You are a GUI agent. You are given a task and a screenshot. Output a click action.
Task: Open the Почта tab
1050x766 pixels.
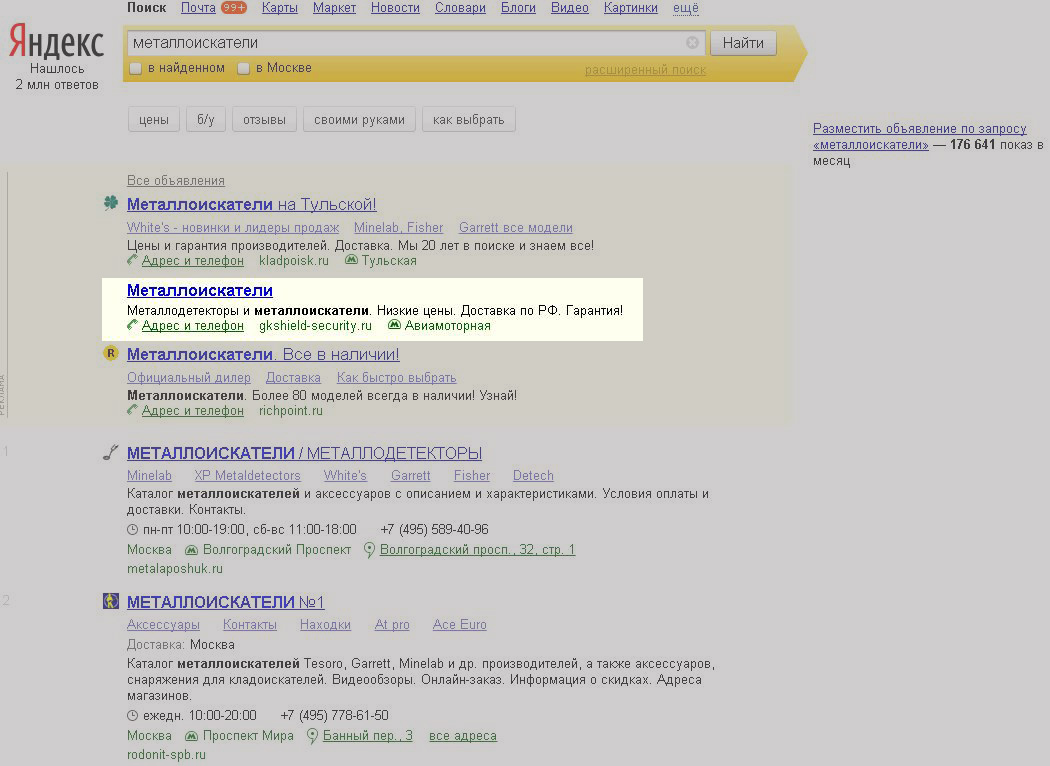[198, 8]
